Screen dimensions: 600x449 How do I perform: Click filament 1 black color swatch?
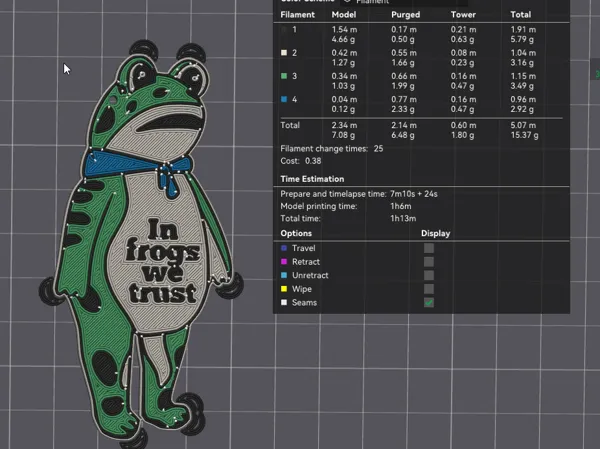[284, 29]
